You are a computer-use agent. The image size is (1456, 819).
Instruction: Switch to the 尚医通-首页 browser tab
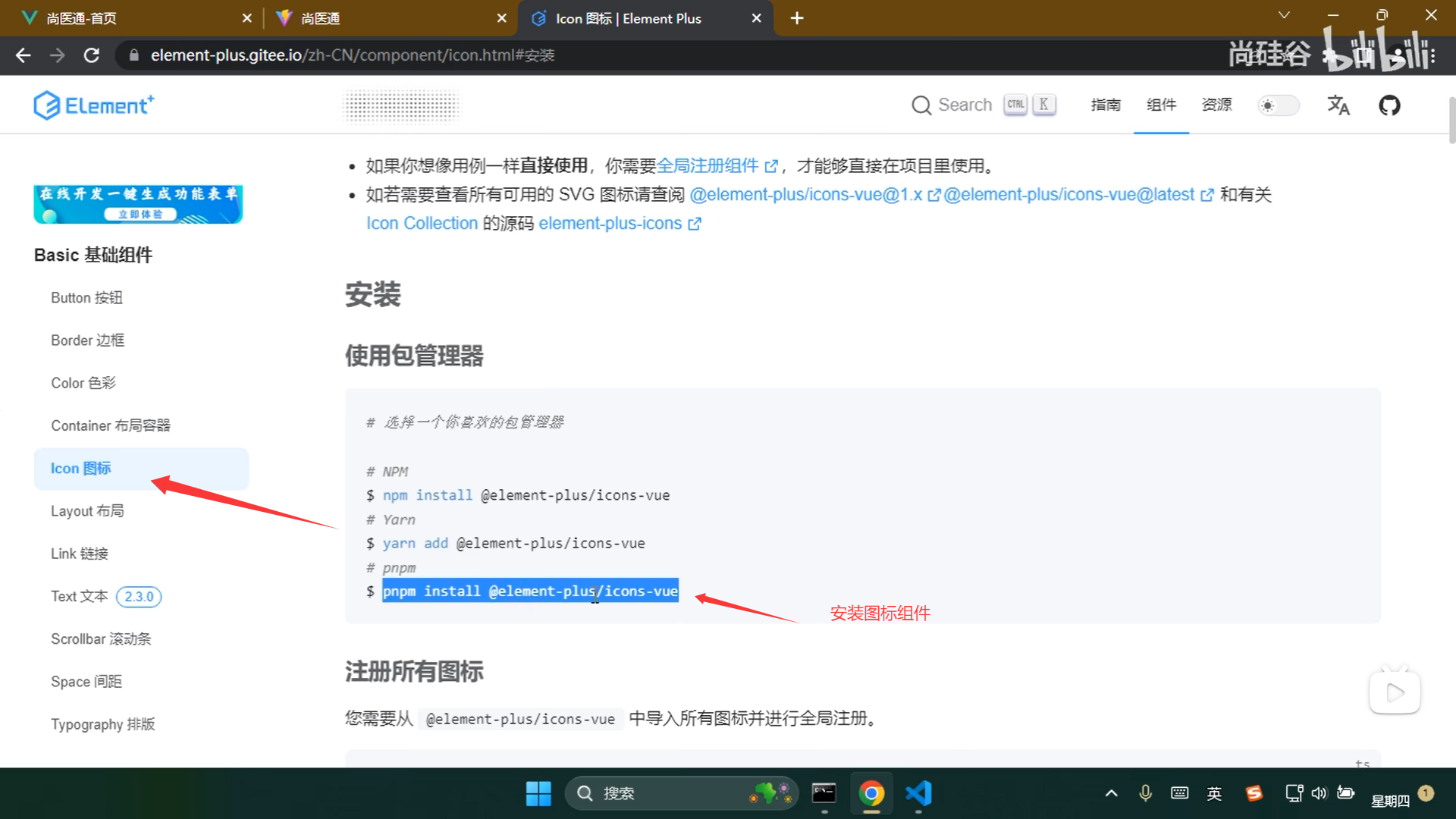click(121, 17)
